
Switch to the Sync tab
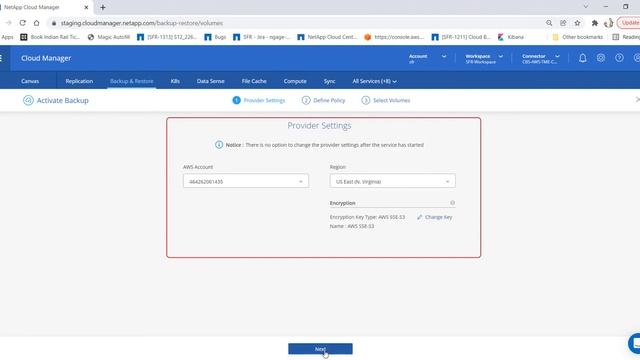pos(329,81)
